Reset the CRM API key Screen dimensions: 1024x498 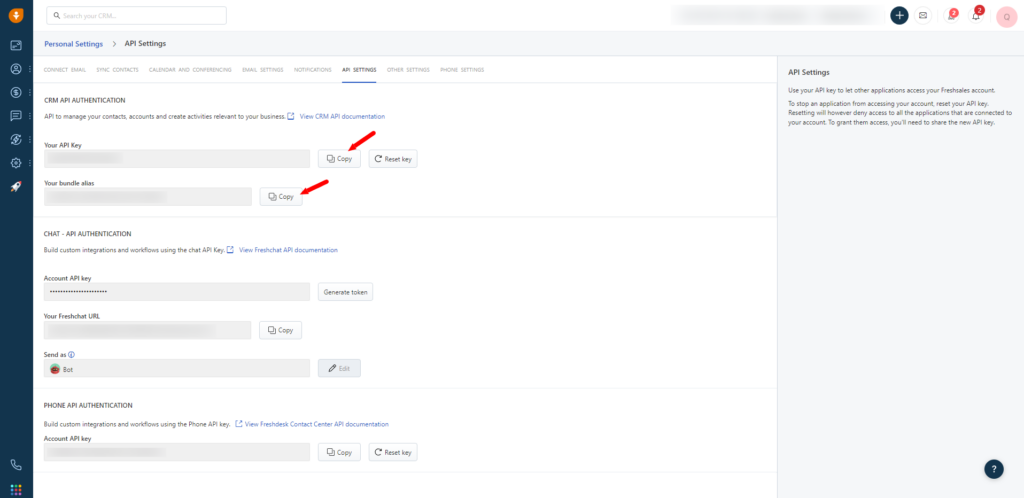[392, 159]
